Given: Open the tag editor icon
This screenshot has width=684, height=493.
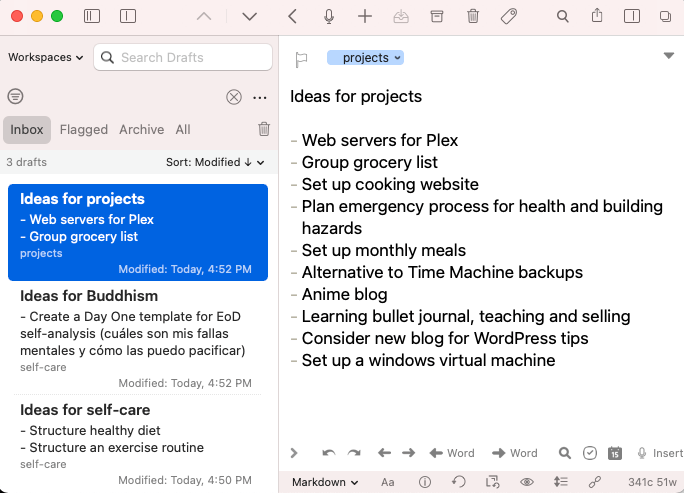Looking at the screenshot, I should click(509, 17).
